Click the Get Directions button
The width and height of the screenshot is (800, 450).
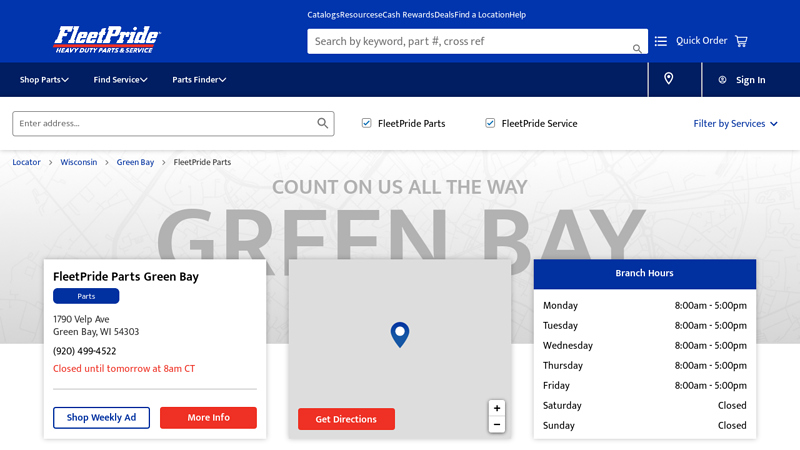346,419
